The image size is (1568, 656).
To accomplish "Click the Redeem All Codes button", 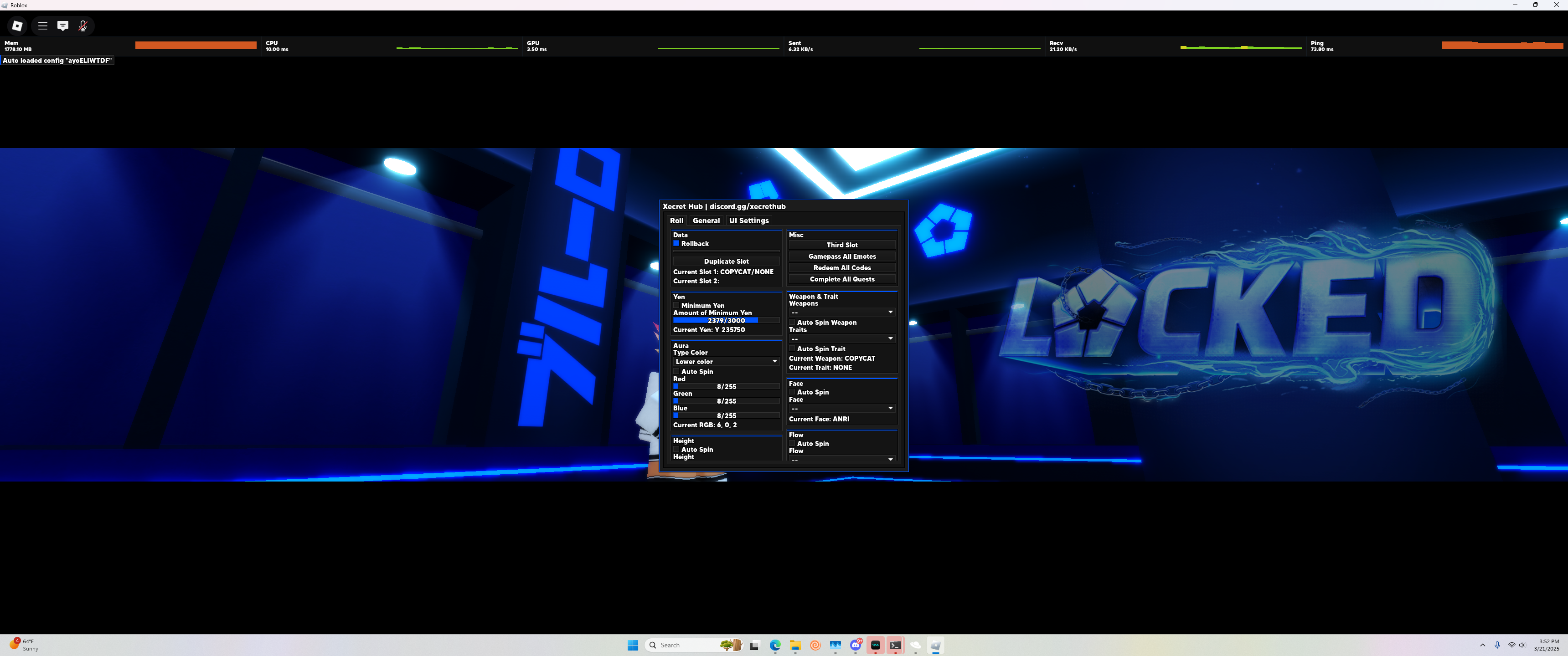I will tap(842, 268).
